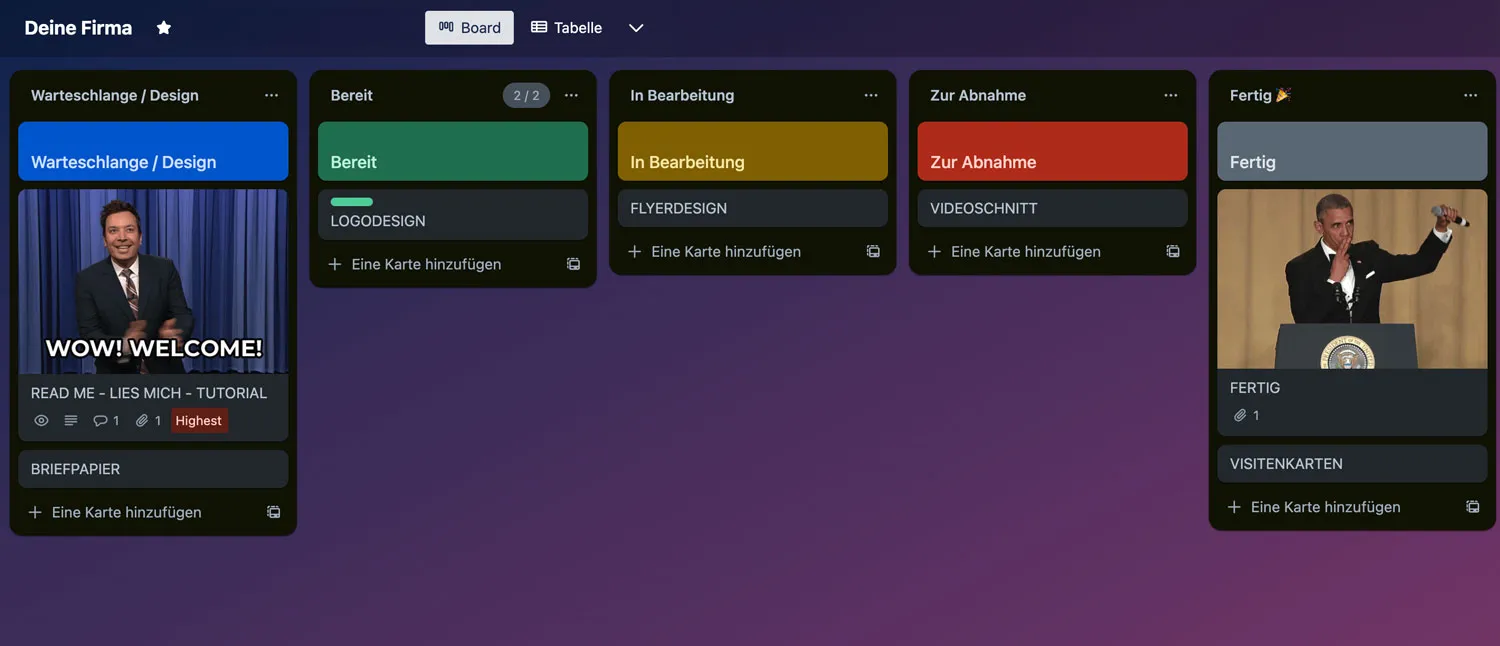
Task: Create card from template in In Bearbeitung
Action: click(x=873, y=252)
